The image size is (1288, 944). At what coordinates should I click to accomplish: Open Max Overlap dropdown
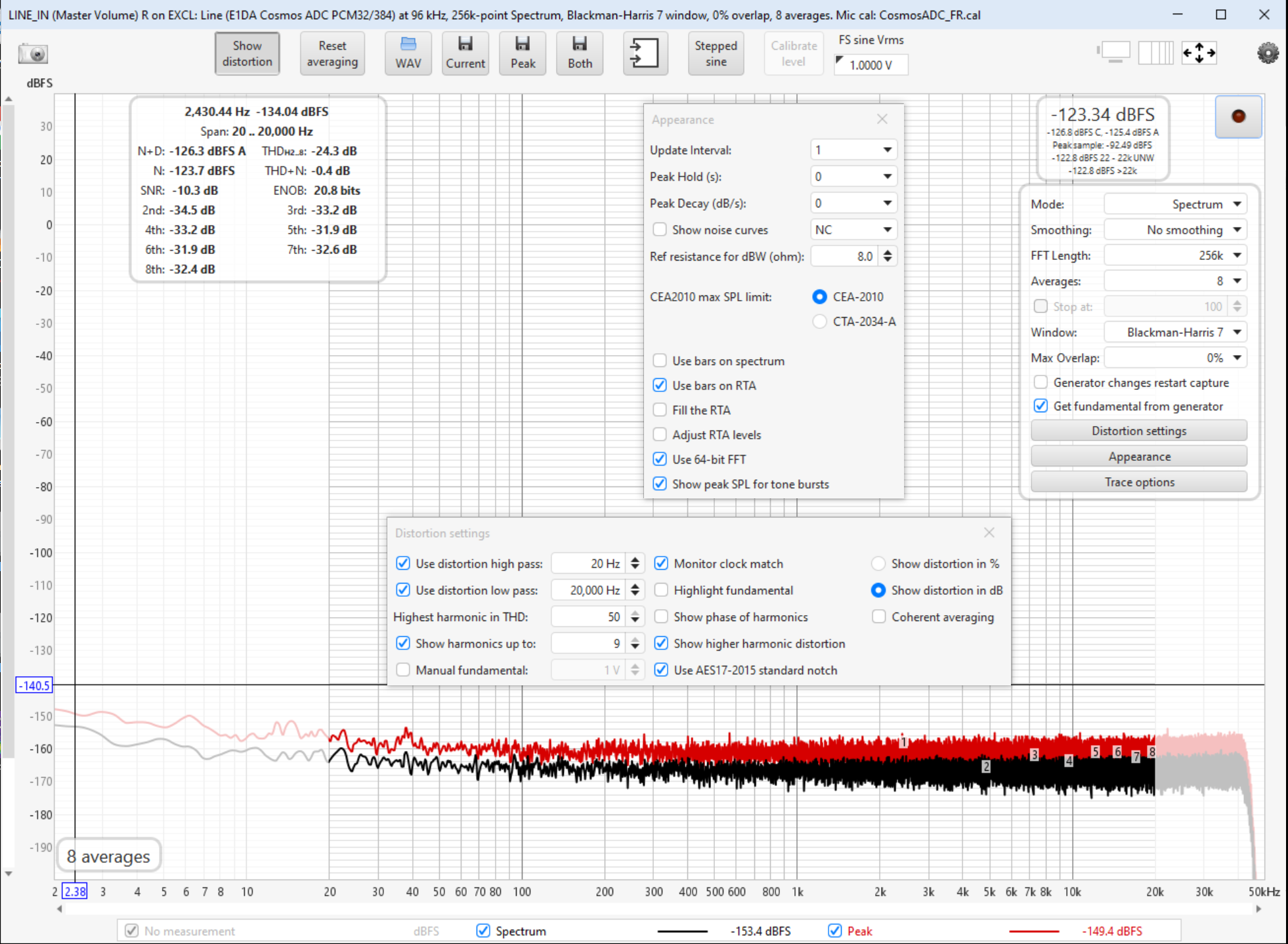tap(1175, 358)
